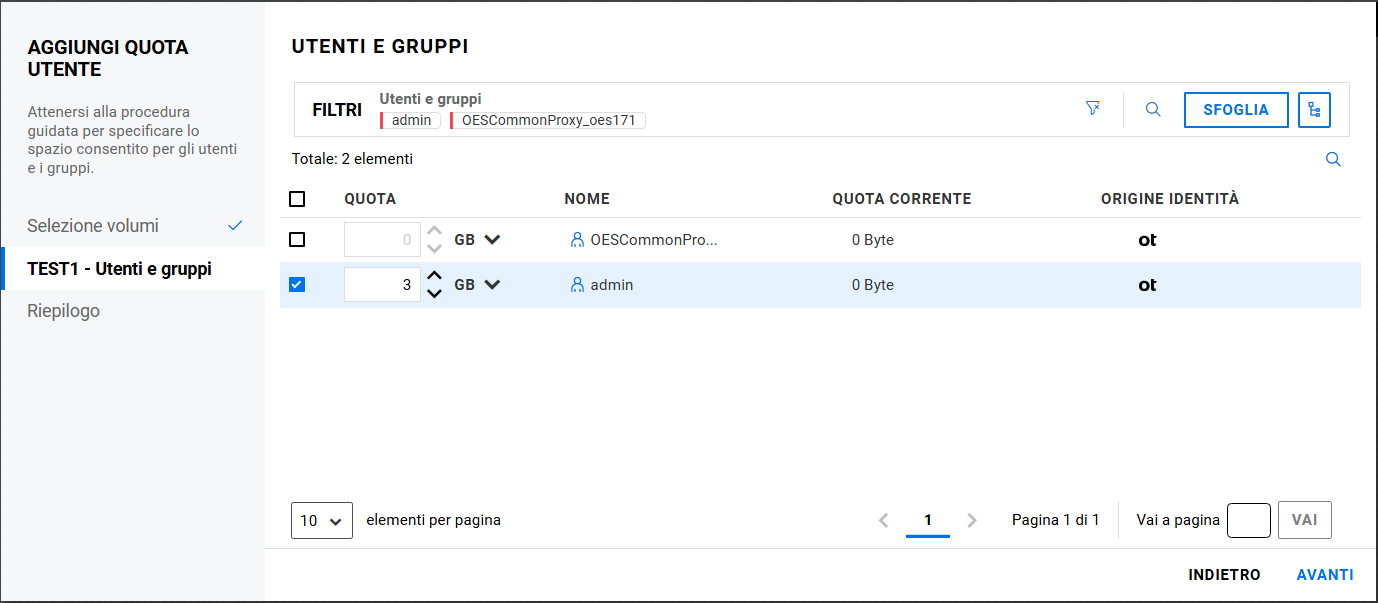Open the Riepilogo step
Image resolution: width=1378 pixels, height=603 pixels.
[64, 311]
